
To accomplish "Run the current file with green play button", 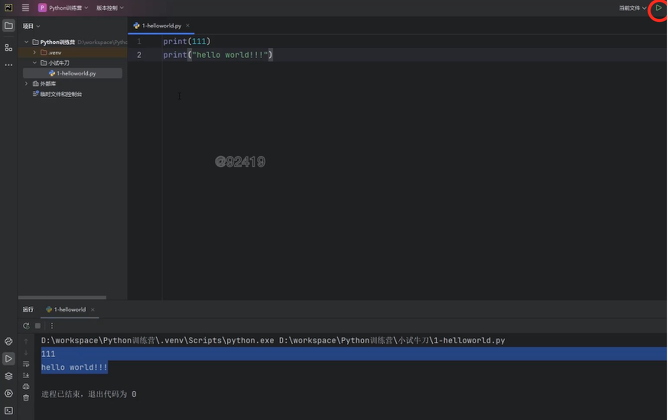I will pyautogui.click(x=659, y=8).
